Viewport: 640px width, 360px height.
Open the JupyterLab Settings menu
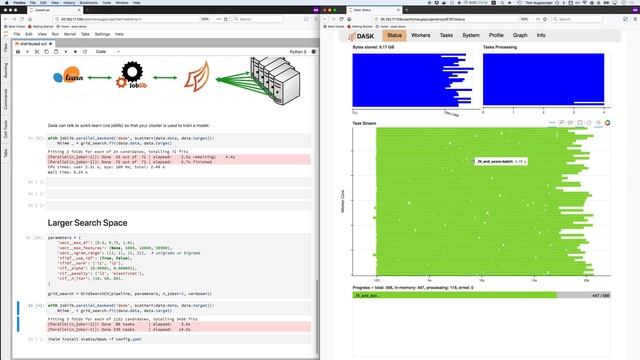102,34
